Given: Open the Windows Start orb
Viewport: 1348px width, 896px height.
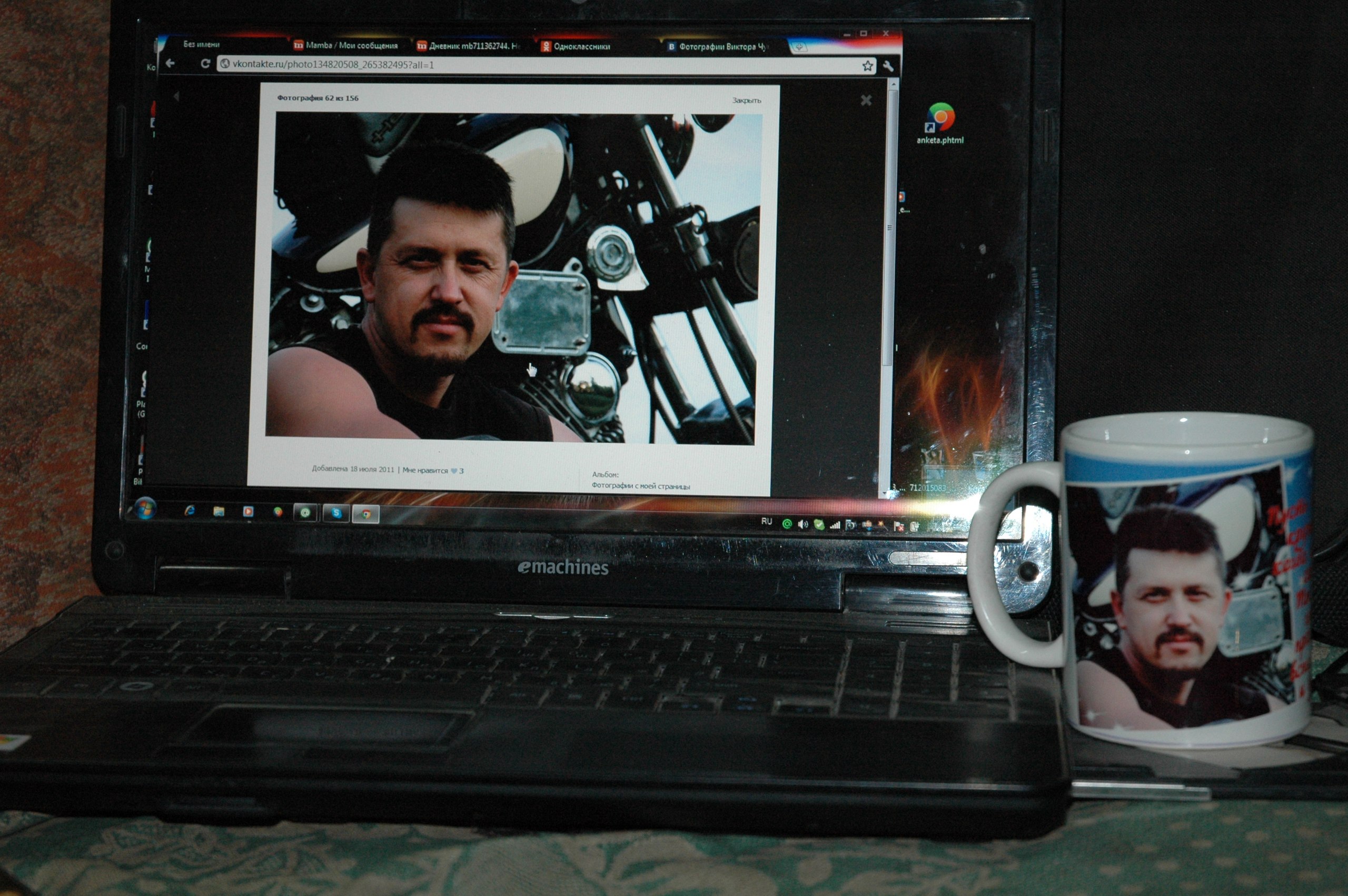Looking at the screenshot, I should (145, 508).
